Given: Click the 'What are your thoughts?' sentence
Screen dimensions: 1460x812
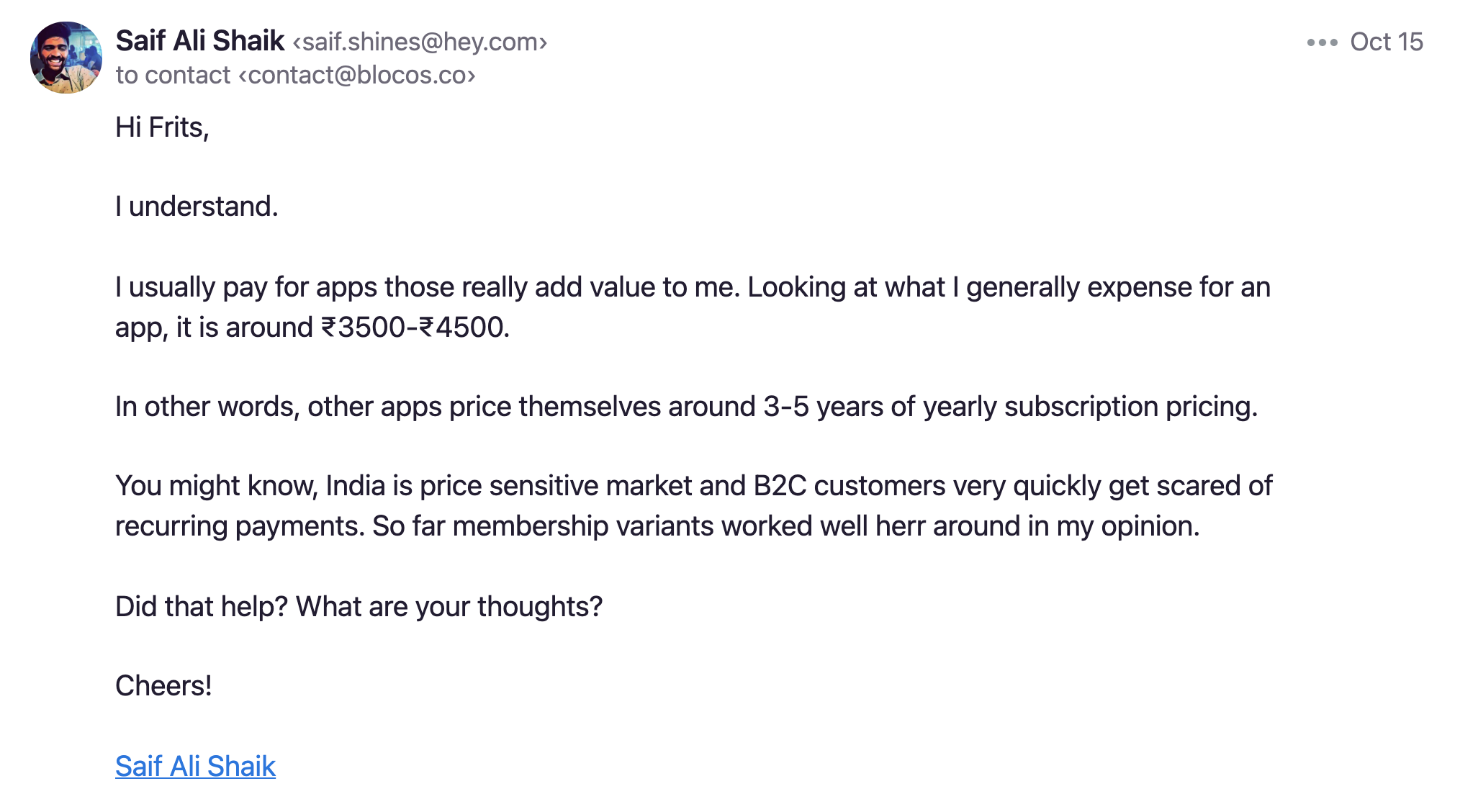Looking at the screenshot, I should click(449, 607).
